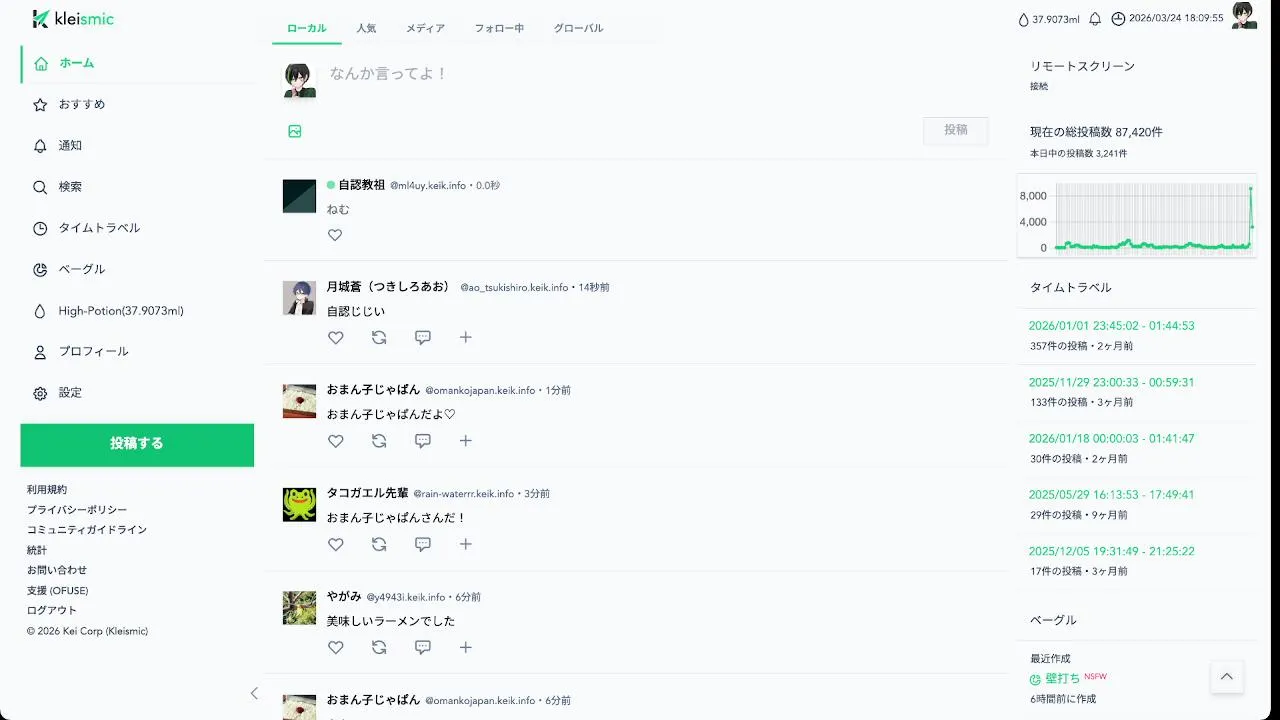Reply to やがみ's ramen post
Screen dimensions: 1280x720
coord(423,647)
